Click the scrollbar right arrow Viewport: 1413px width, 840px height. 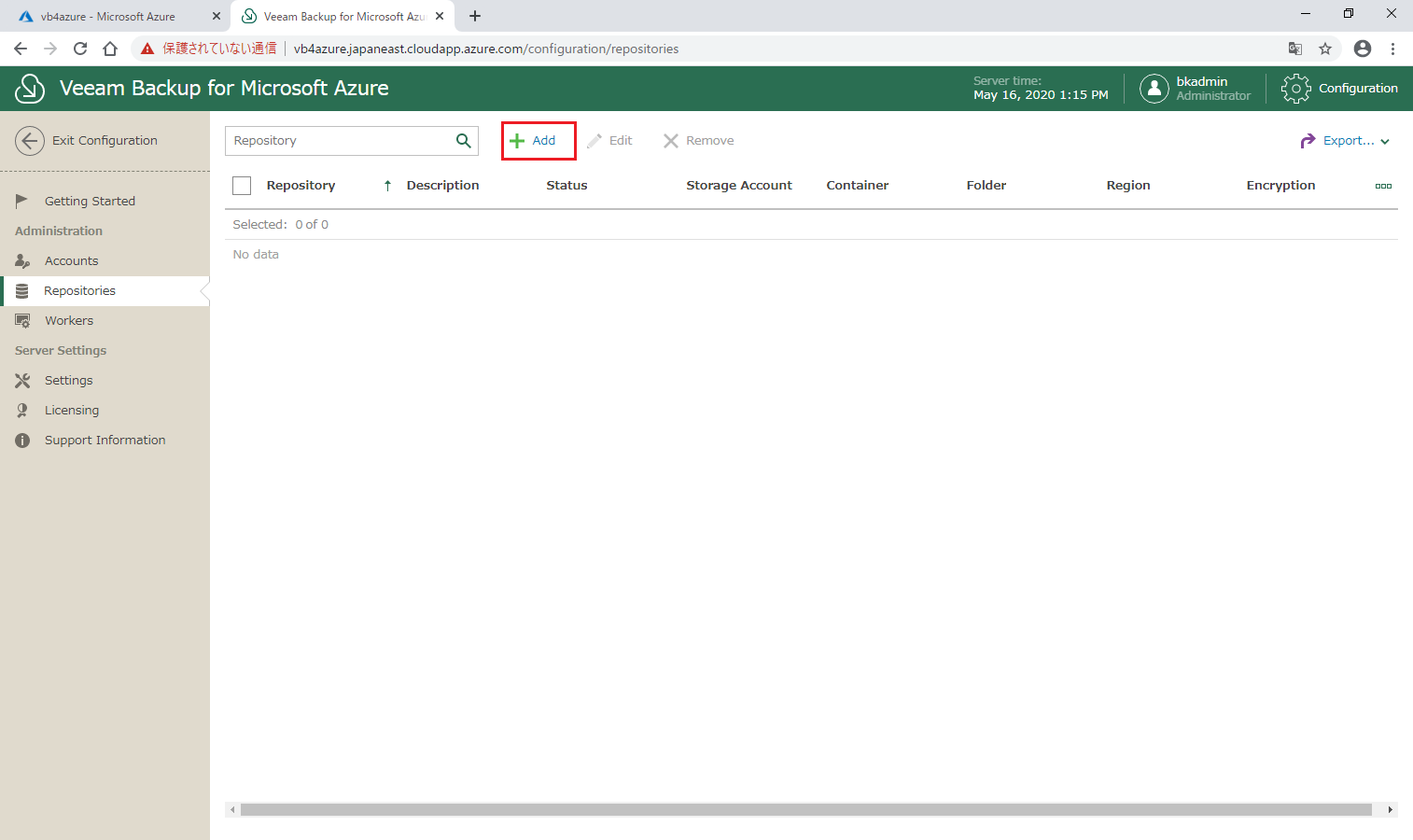tap(1391, 810)
